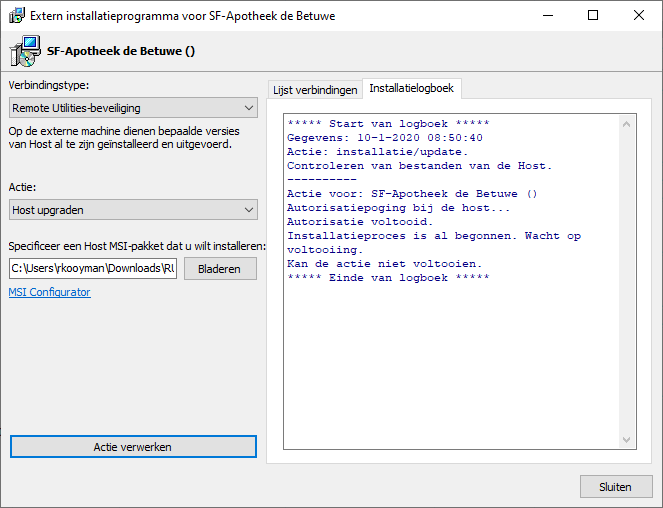Select the Installatielogboek tab
The height and width of the screenshot is (508, 663).
pos(411,88)
